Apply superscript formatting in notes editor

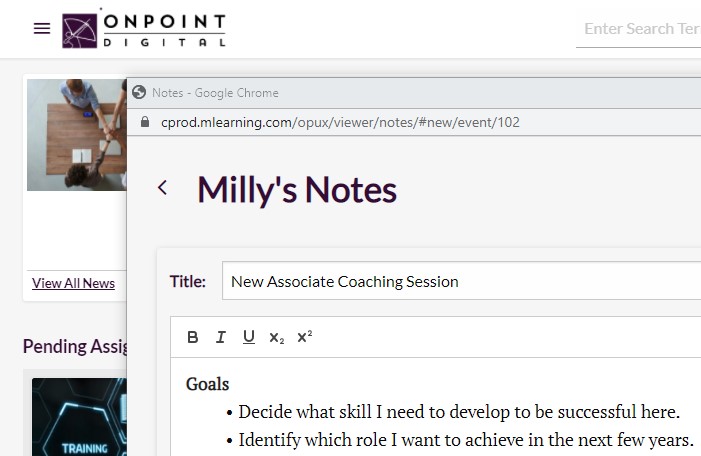(x=304, y=337)
